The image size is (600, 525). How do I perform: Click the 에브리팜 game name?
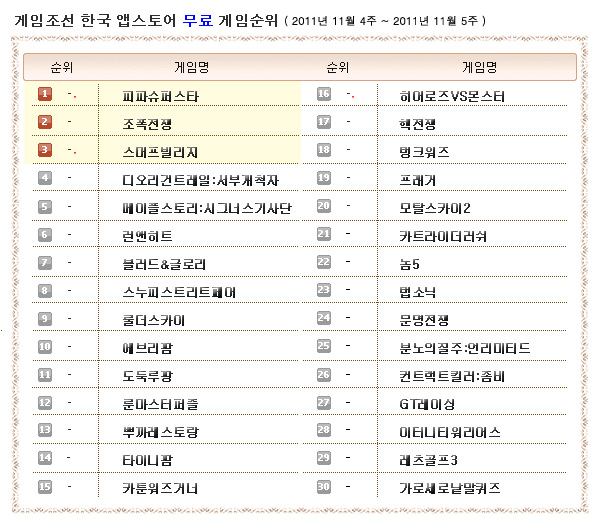click(x=147, y=349)
